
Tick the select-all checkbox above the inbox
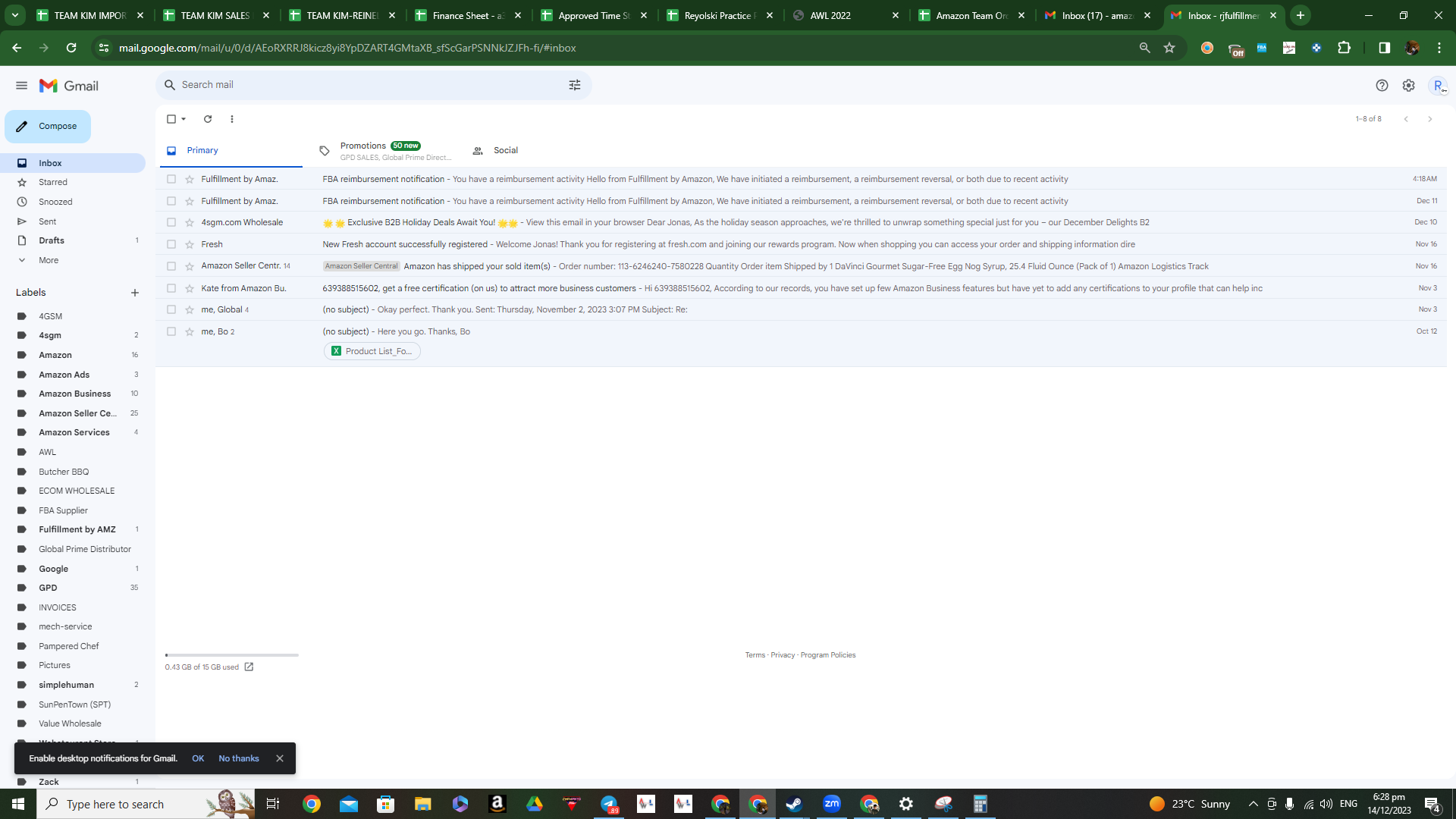(x=171, y=119)
